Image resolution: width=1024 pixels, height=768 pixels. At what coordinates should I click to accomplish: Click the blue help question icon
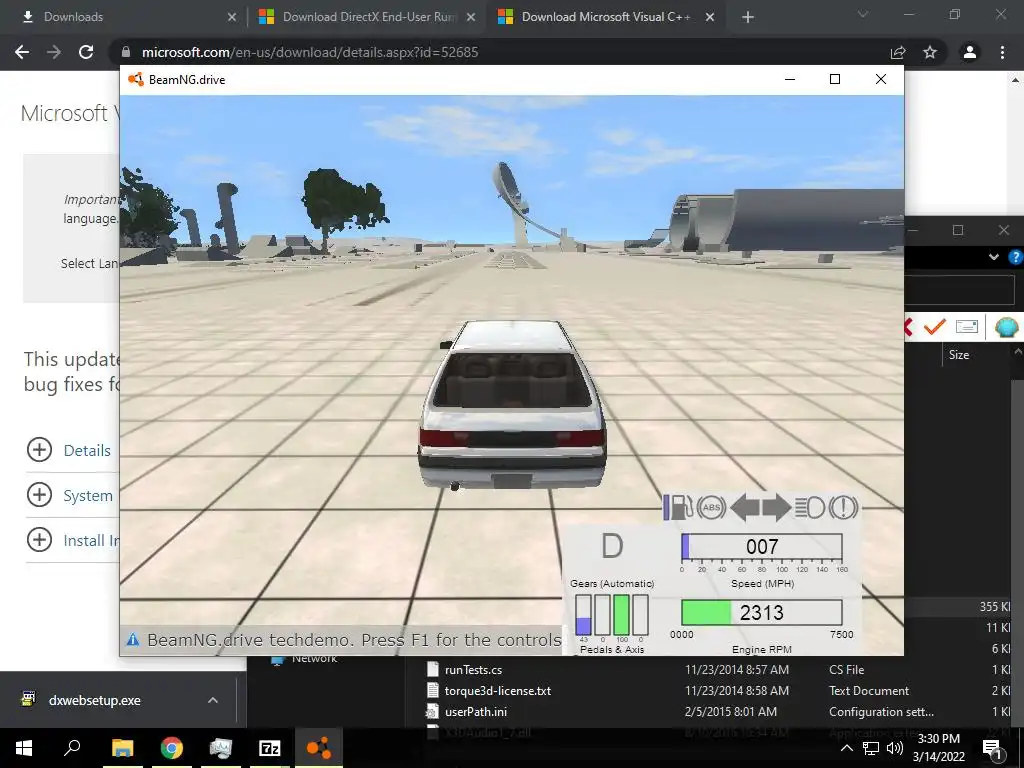click(1016, 257)
